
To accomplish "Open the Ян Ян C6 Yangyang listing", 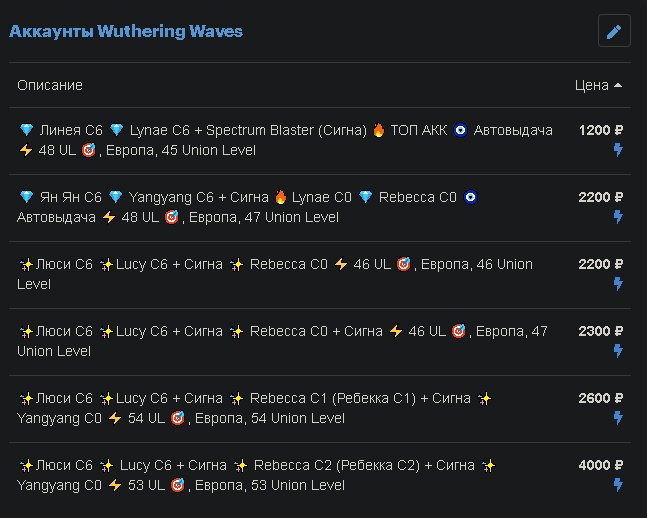I will (x=320, y=208).
